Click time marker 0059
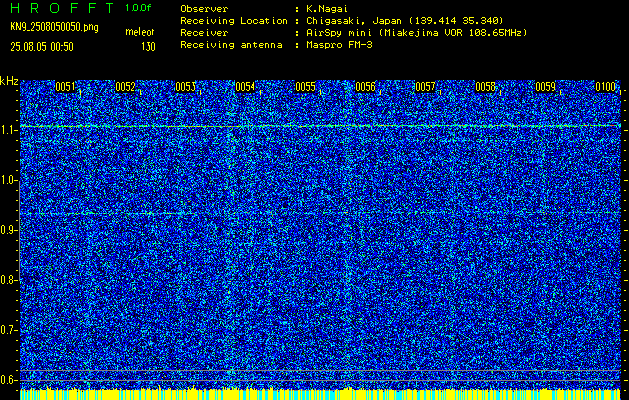This screenshot has height=400, width=629. (546, 87)
